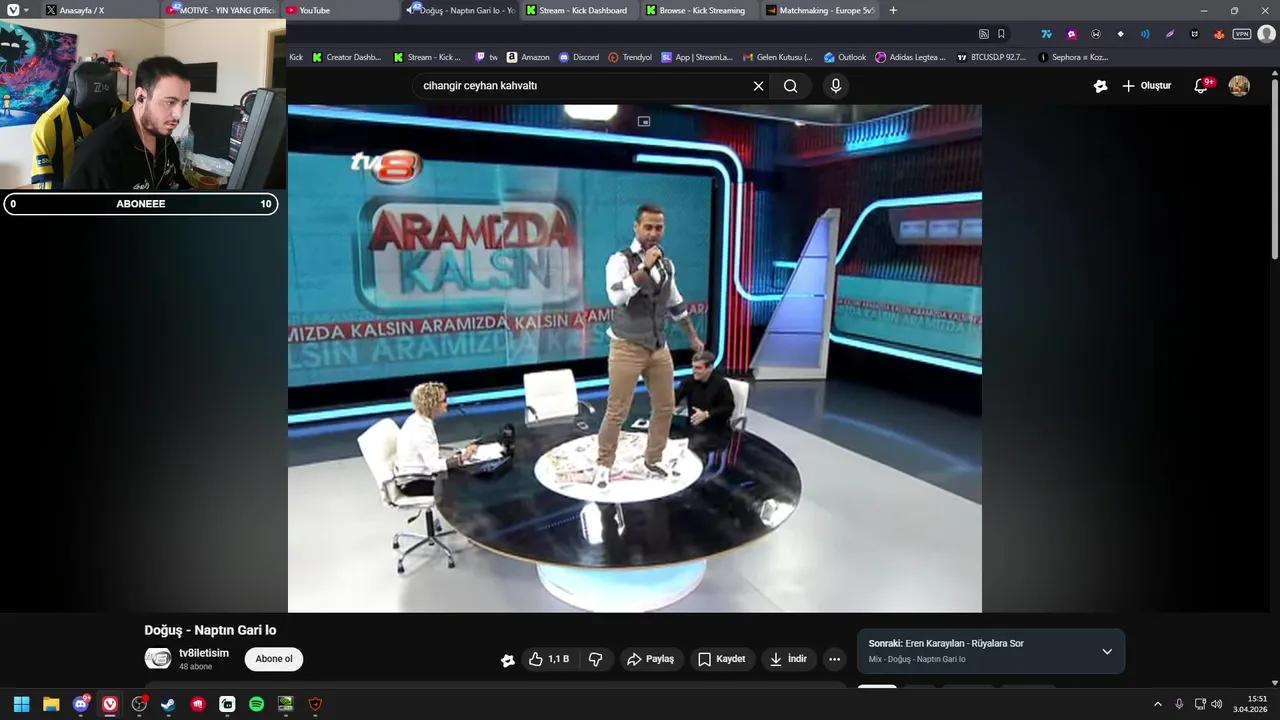Click the Paylaş share button
Image resolution: width=1280 pixels, height=720 pixels.
coord(650,659)
